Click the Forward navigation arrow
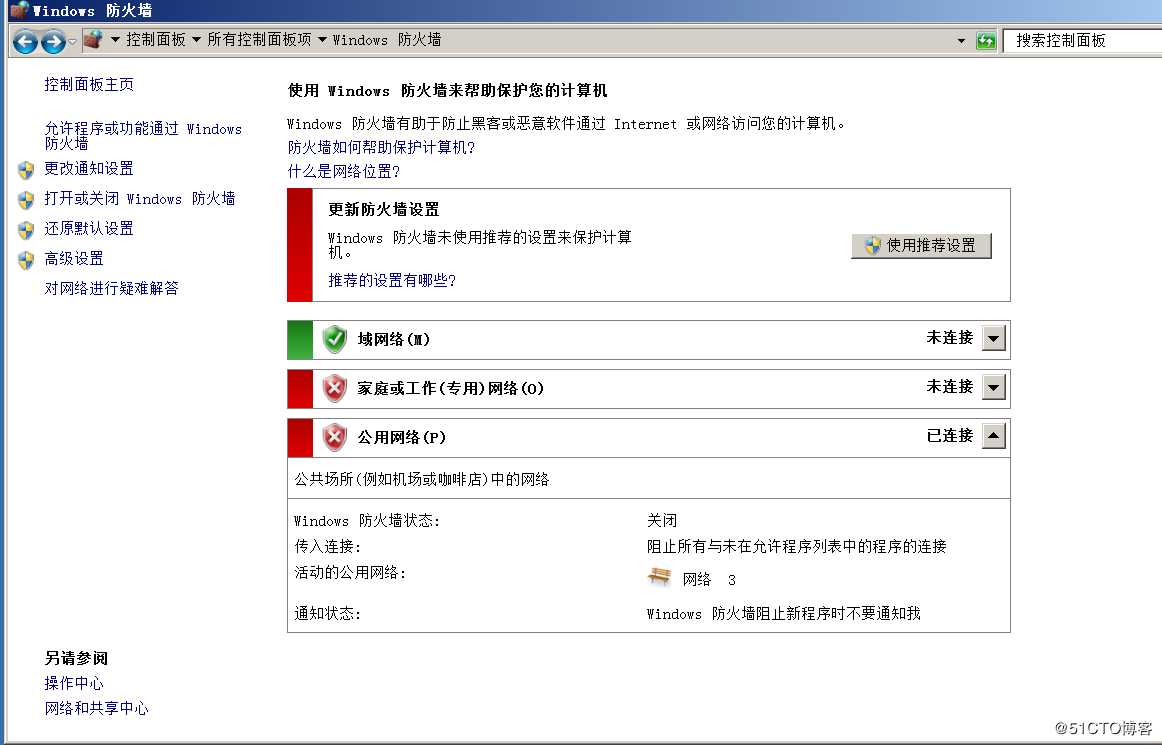This screenshot has width=1162, height=745. coord(53,42)
